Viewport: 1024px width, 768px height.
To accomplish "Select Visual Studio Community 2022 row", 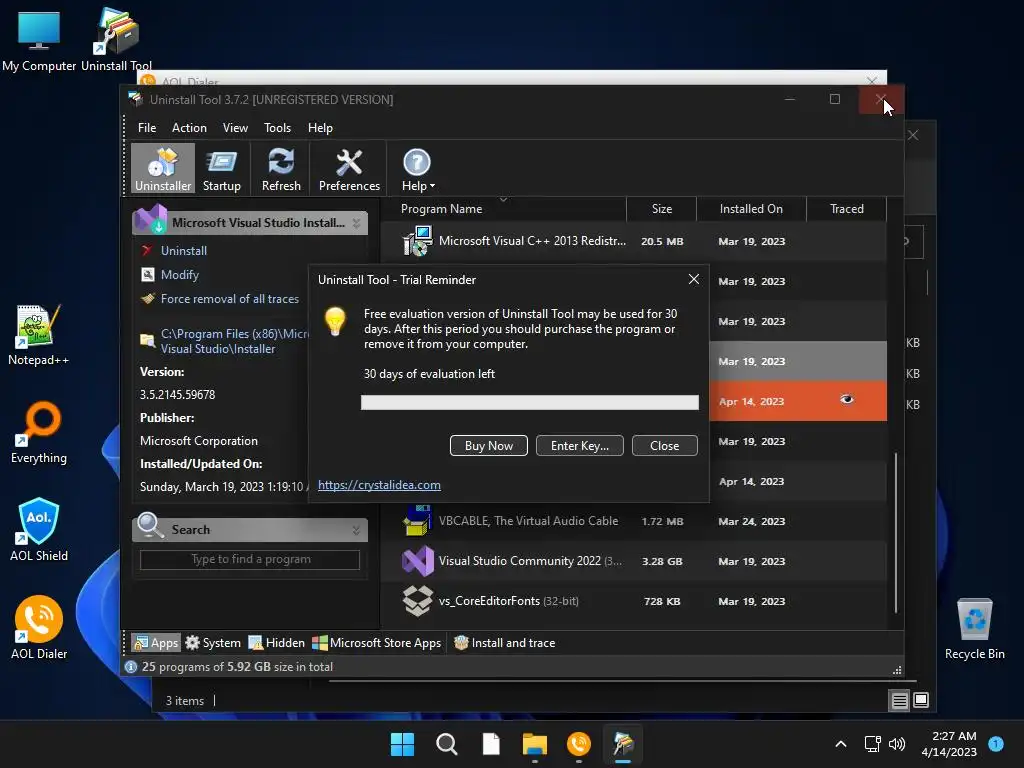I will point(633,561).
